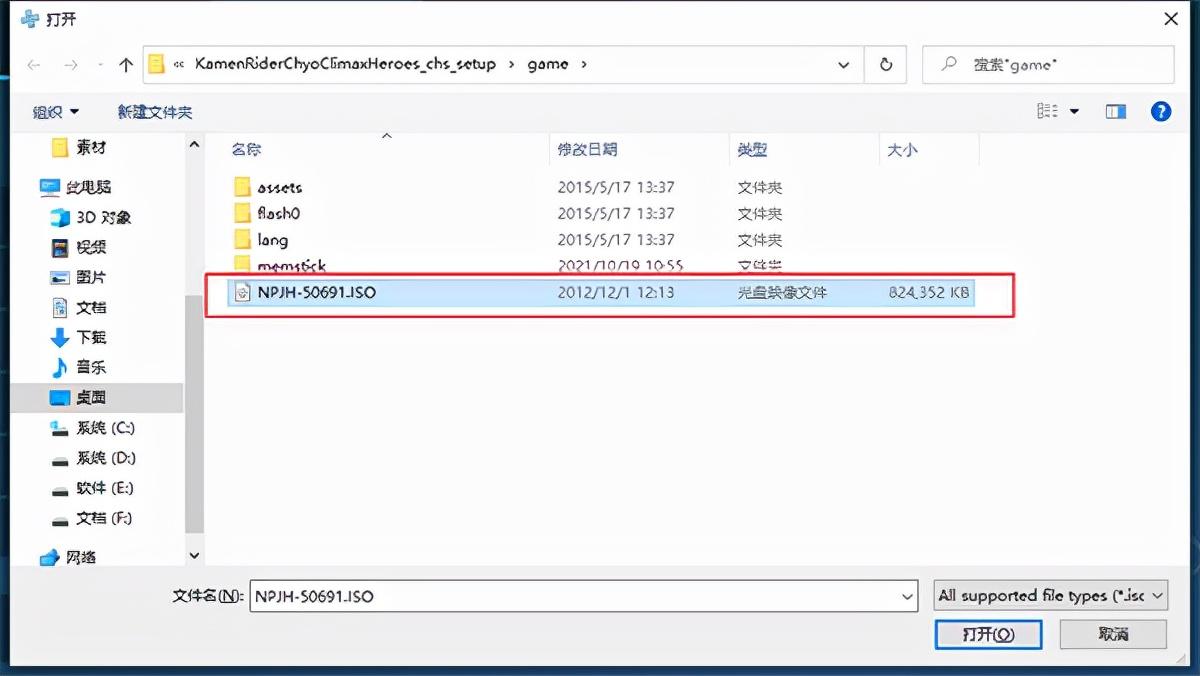Refresh the game folder view
This screenshot has height=676, width=1200.
pyautogui.click(x=886, y=64)
